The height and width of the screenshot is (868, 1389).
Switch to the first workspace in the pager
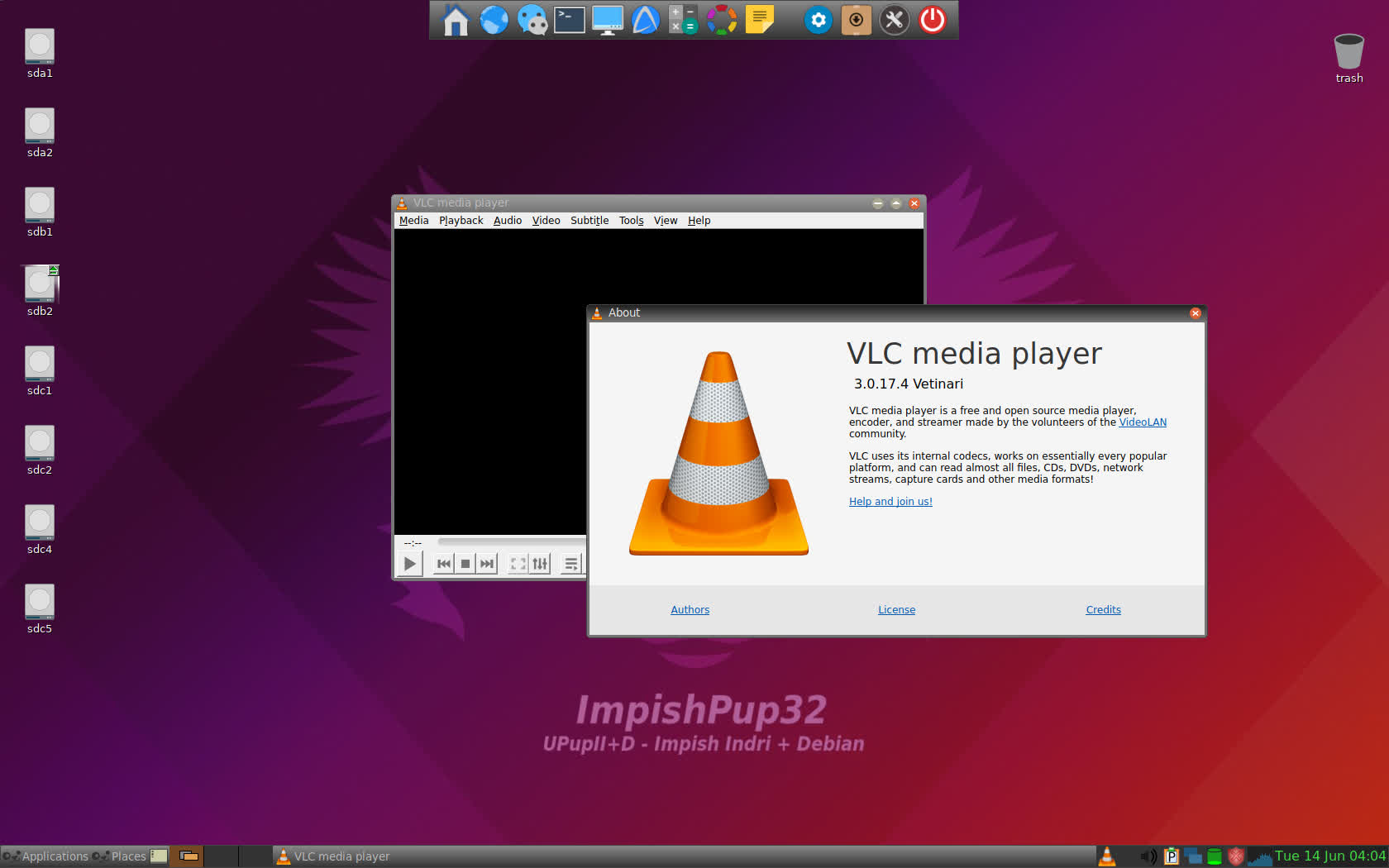pos(187,856)
